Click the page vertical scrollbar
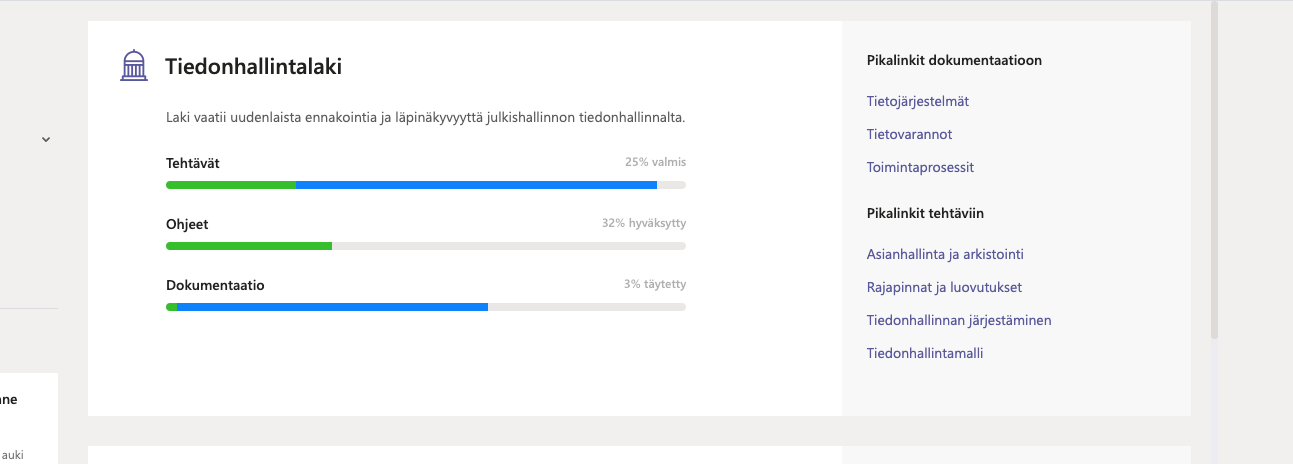Screen dimensions: 1293x464 point(1215,170)
